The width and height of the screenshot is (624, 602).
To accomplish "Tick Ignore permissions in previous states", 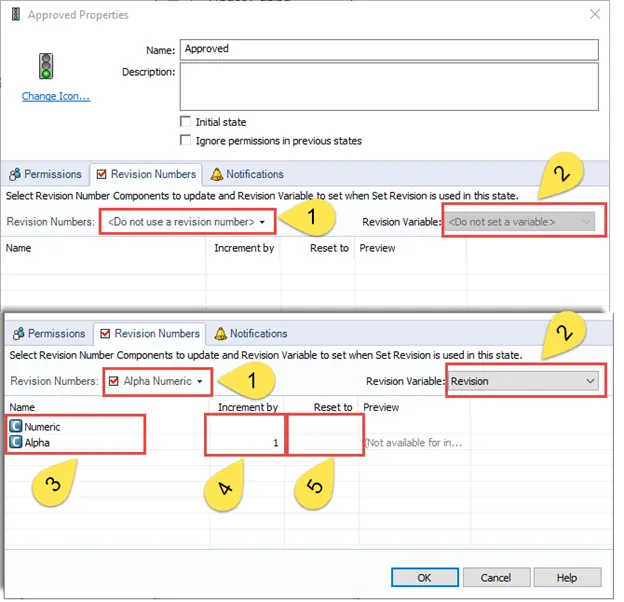I will click(185, 140).
